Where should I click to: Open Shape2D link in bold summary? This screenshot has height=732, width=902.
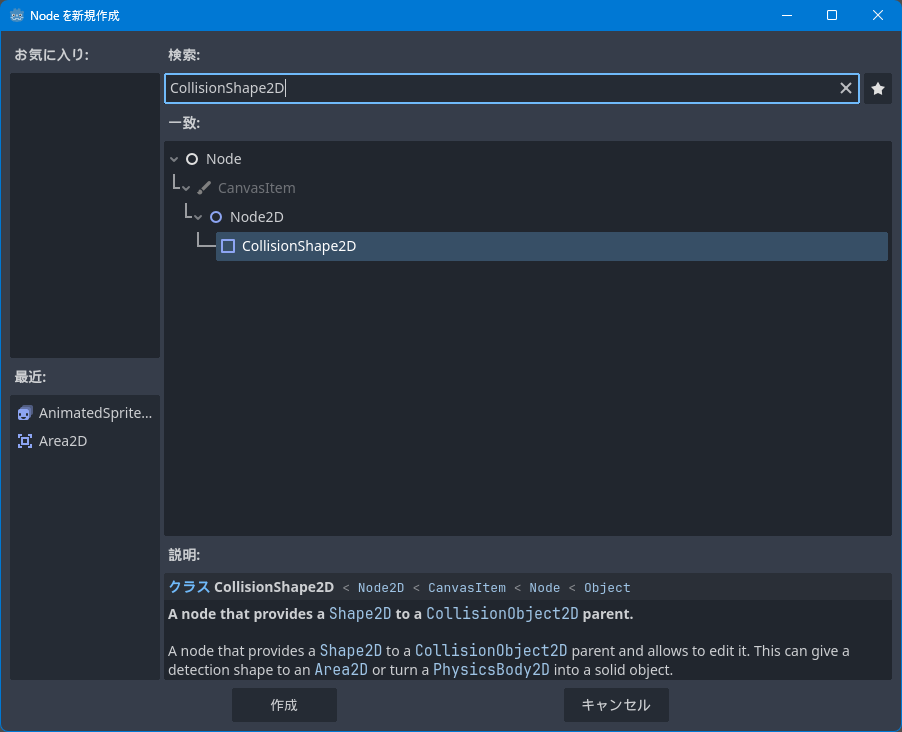click(360, 613)
